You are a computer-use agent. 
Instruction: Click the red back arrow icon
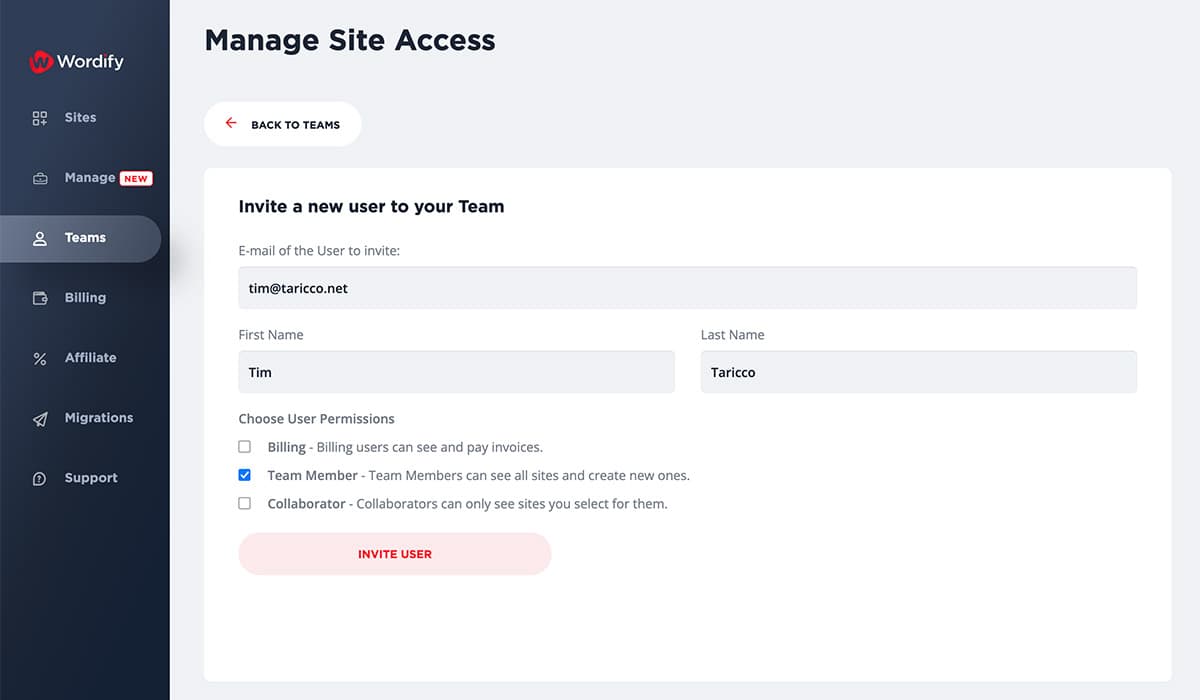(231, 123)
